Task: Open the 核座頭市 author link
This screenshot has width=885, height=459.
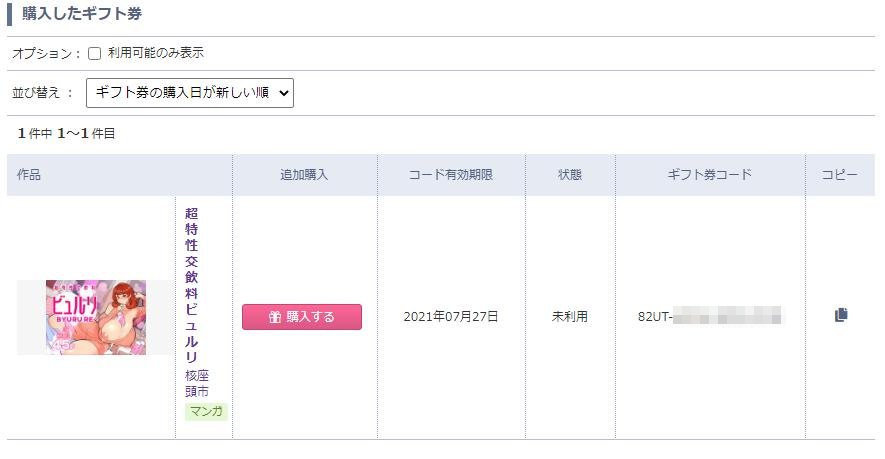Action: pos(197,383)
